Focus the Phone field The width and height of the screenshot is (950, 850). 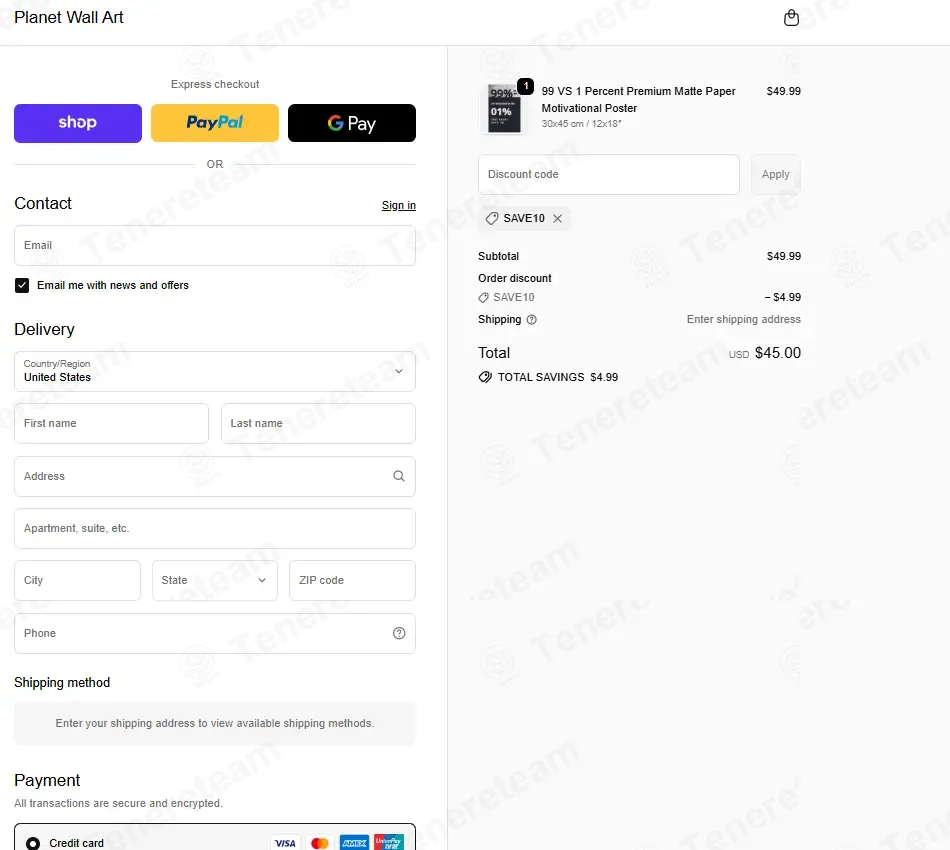214,633
